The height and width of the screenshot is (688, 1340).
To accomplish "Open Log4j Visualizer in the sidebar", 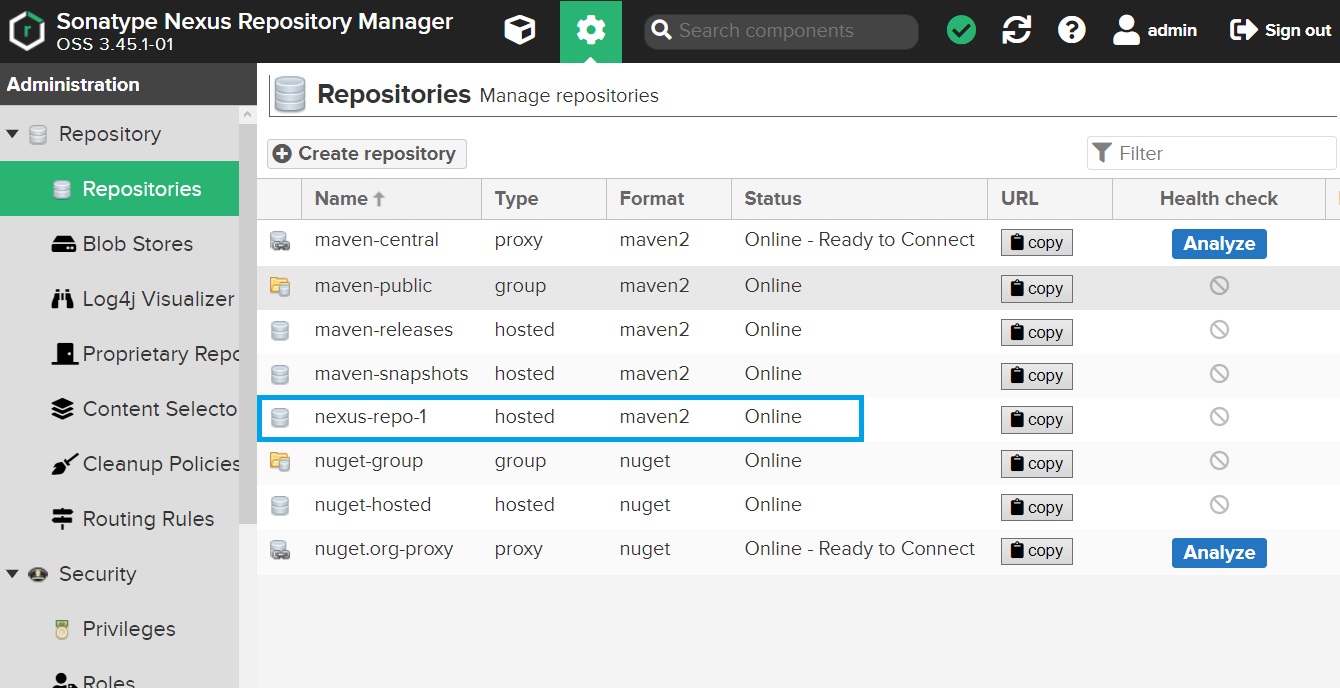I will point(119,299).
